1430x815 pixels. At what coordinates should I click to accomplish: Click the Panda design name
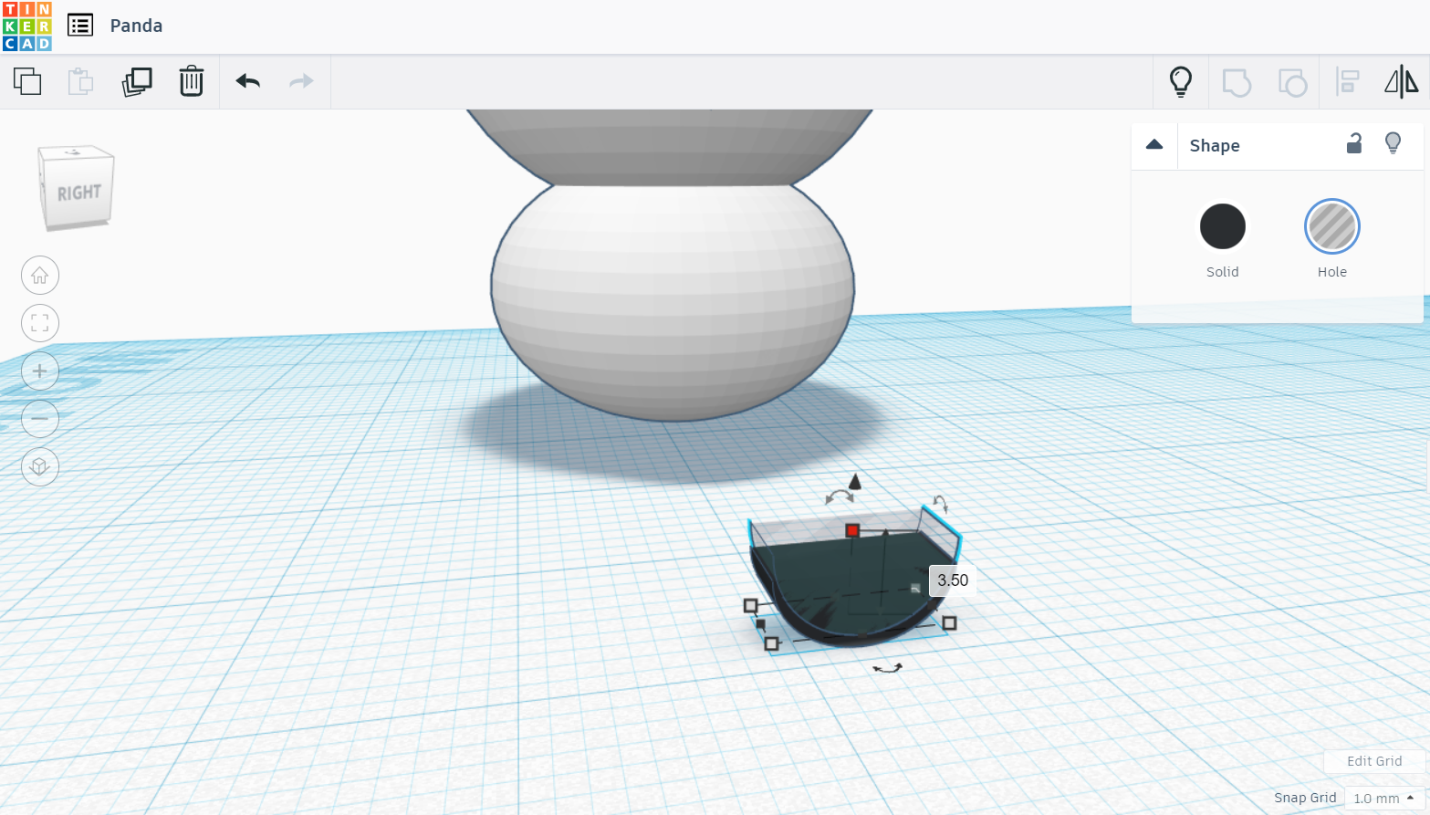(136, 26)
